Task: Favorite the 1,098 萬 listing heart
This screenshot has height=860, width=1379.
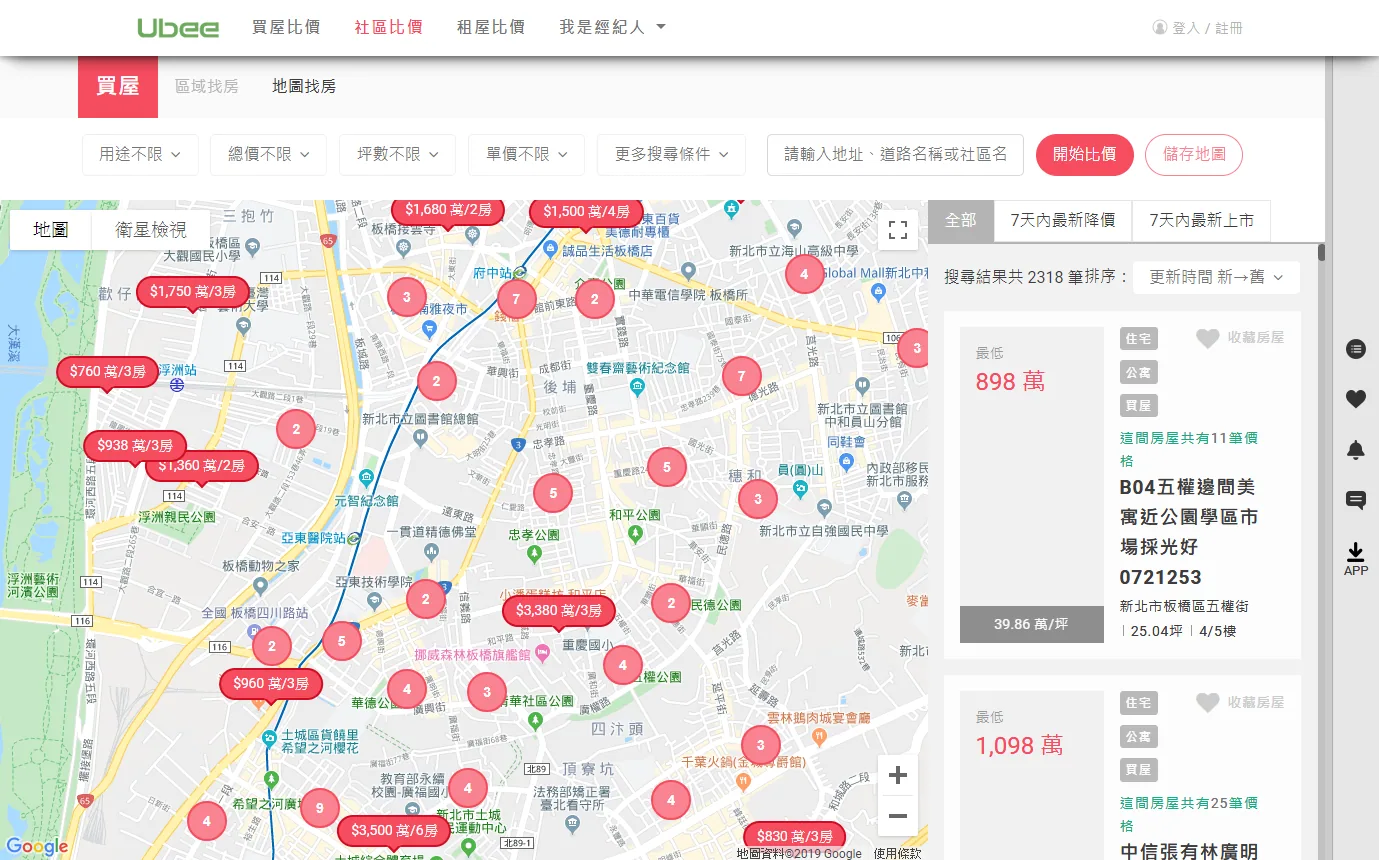Action: coord(1208,703)
